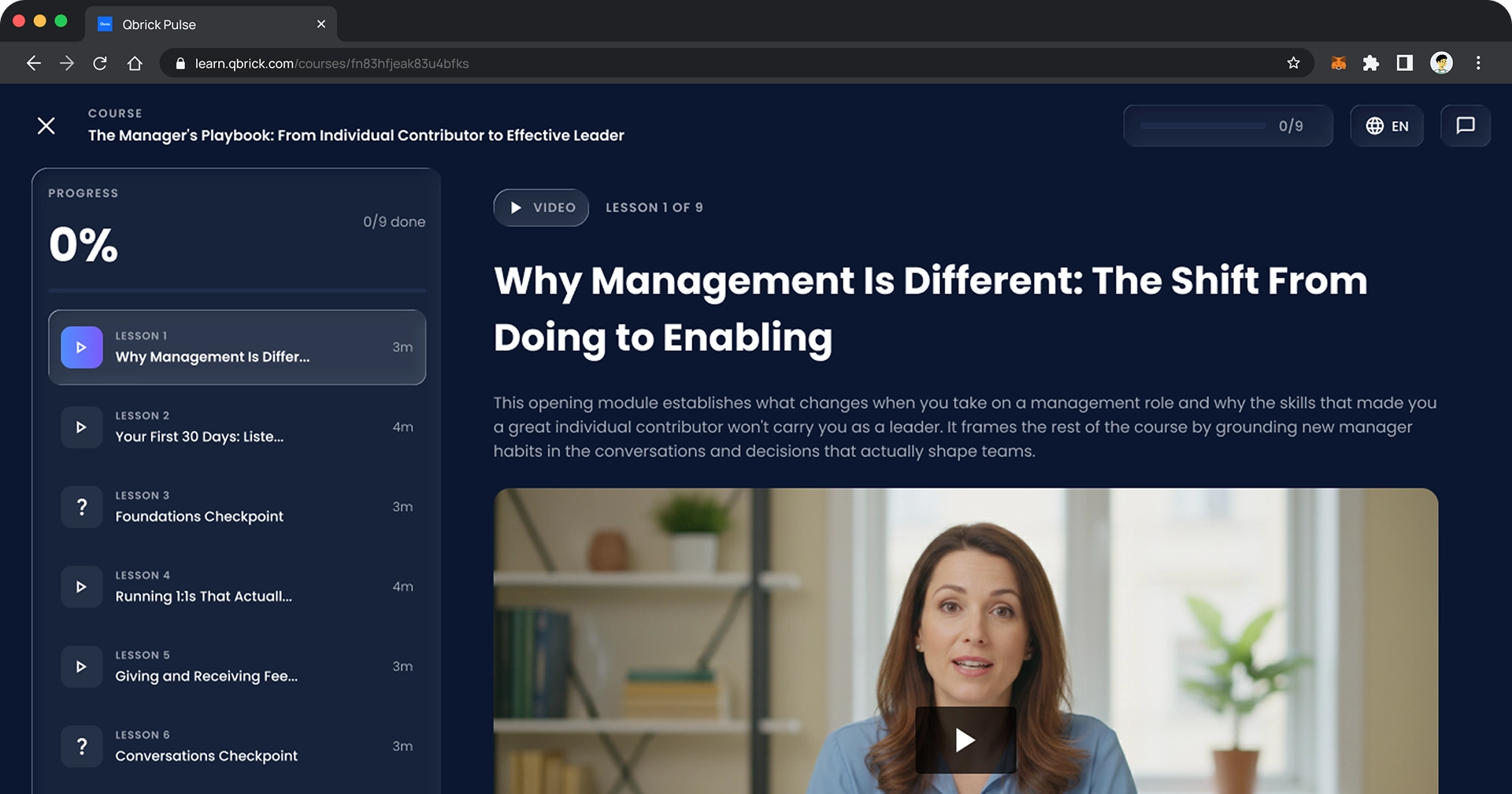Open the MetaMask fox extension

[1338, 63]
